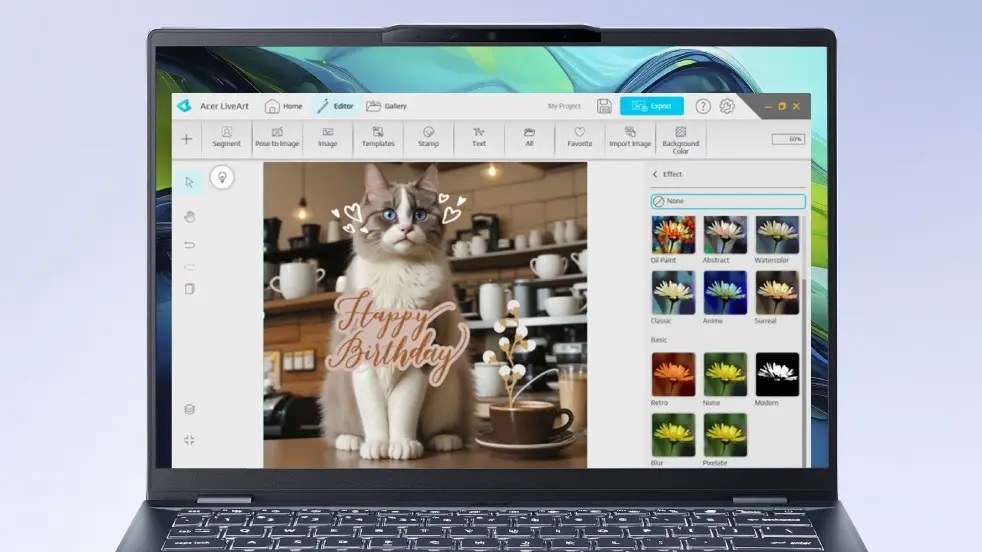Viewport: 982px width, 552px height.
Task: Open the Background Color picker
Action: [680, 139]
